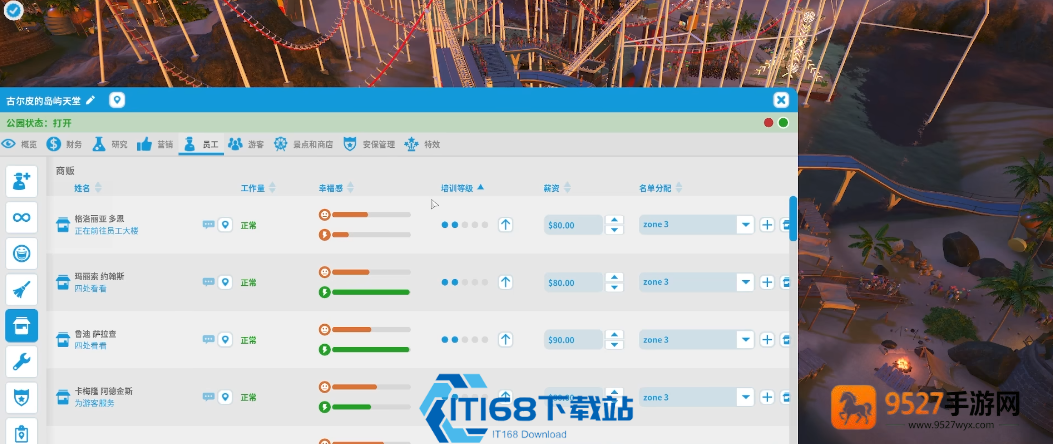Train 格洛丽亚 多恩 with the up-arrow button

tap(505, 225)
